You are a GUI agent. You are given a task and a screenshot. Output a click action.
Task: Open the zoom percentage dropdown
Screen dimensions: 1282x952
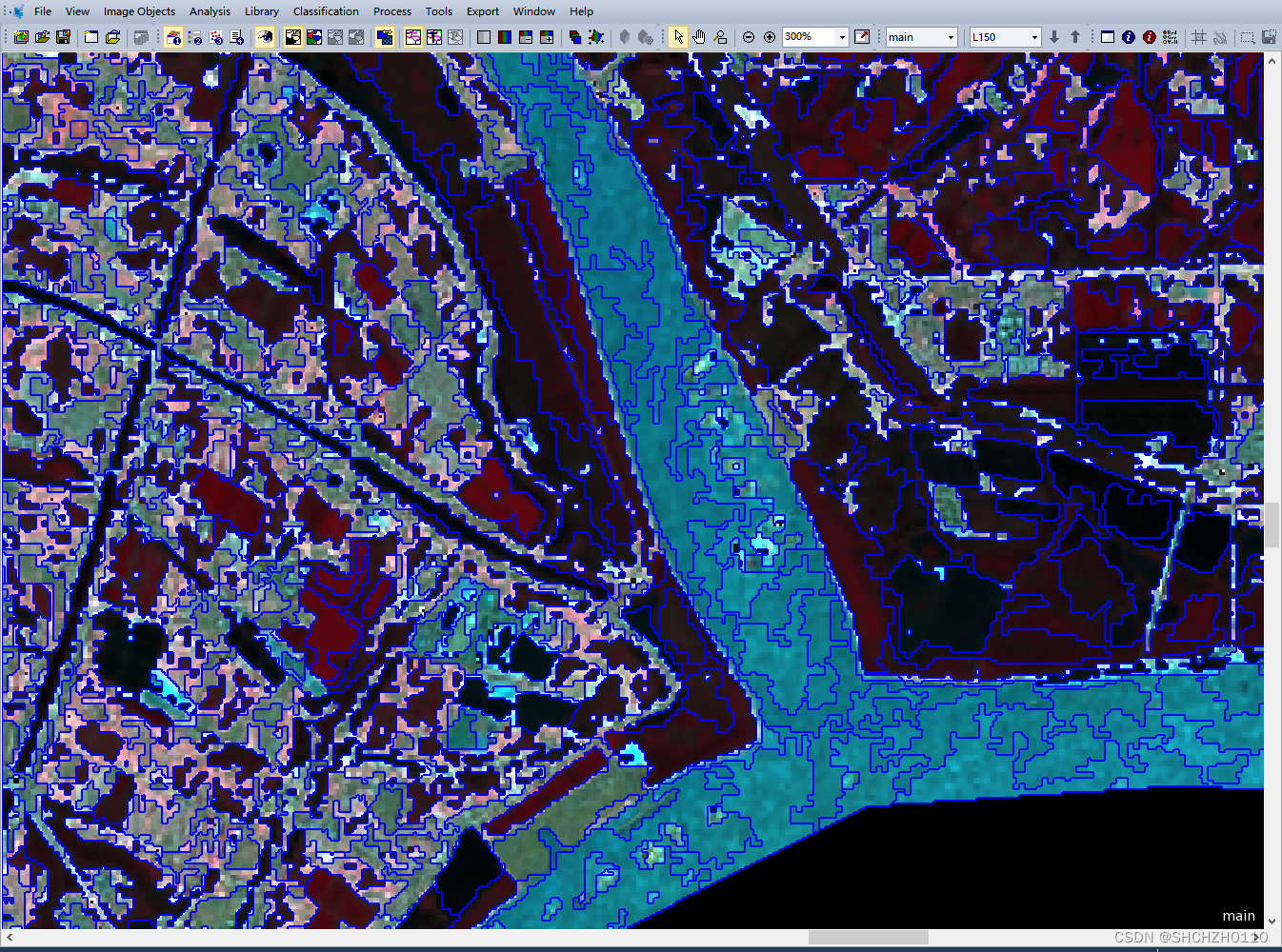click(x=842, y=37)
